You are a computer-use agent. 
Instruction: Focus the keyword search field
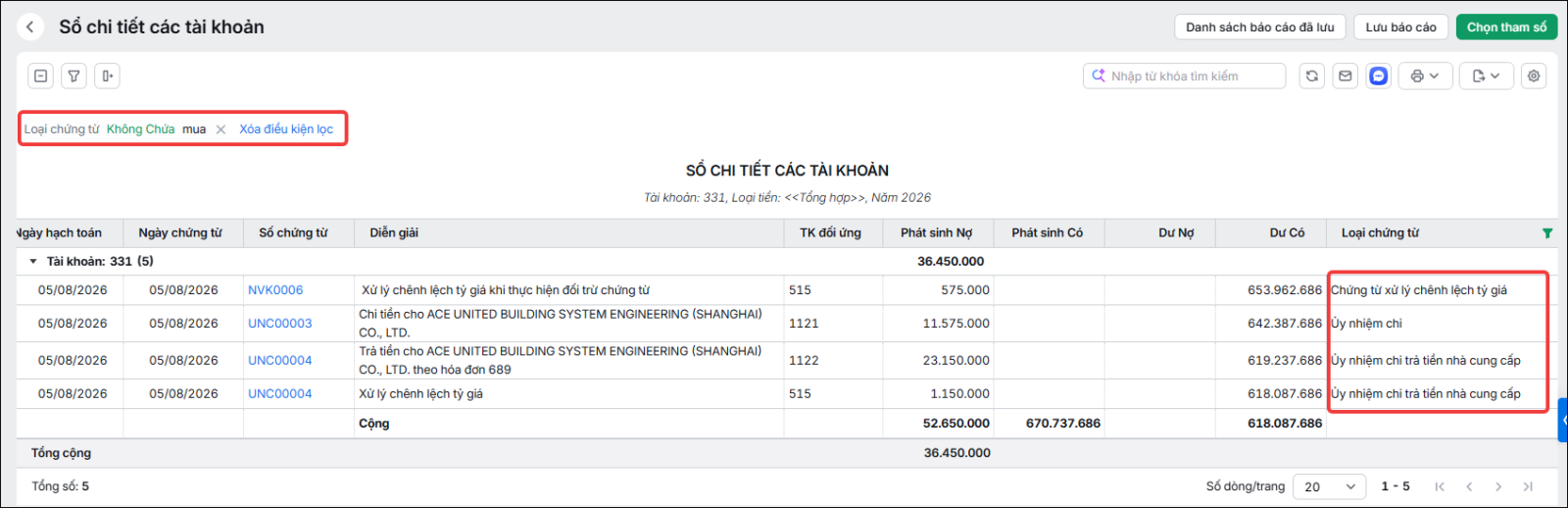coord(1184,76)
